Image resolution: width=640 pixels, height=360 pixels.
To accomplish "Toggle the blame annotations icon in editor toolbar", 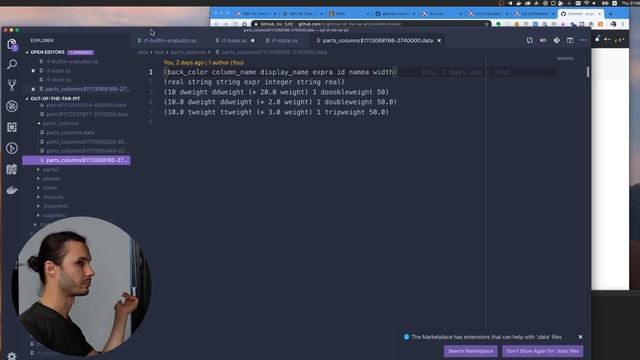I will coord(543,40).
